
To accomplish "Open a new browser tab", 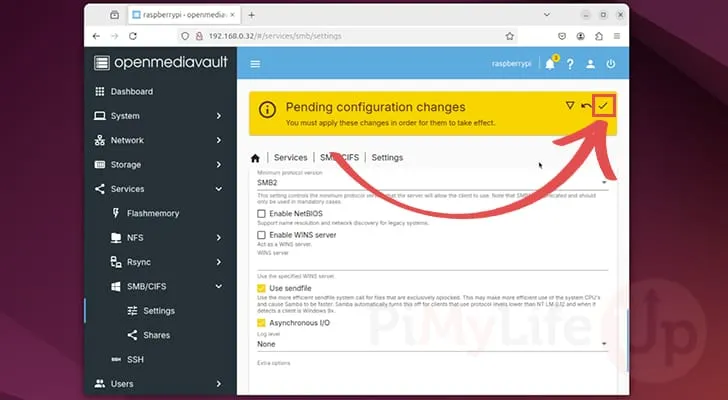I will (x=251, y=15).
